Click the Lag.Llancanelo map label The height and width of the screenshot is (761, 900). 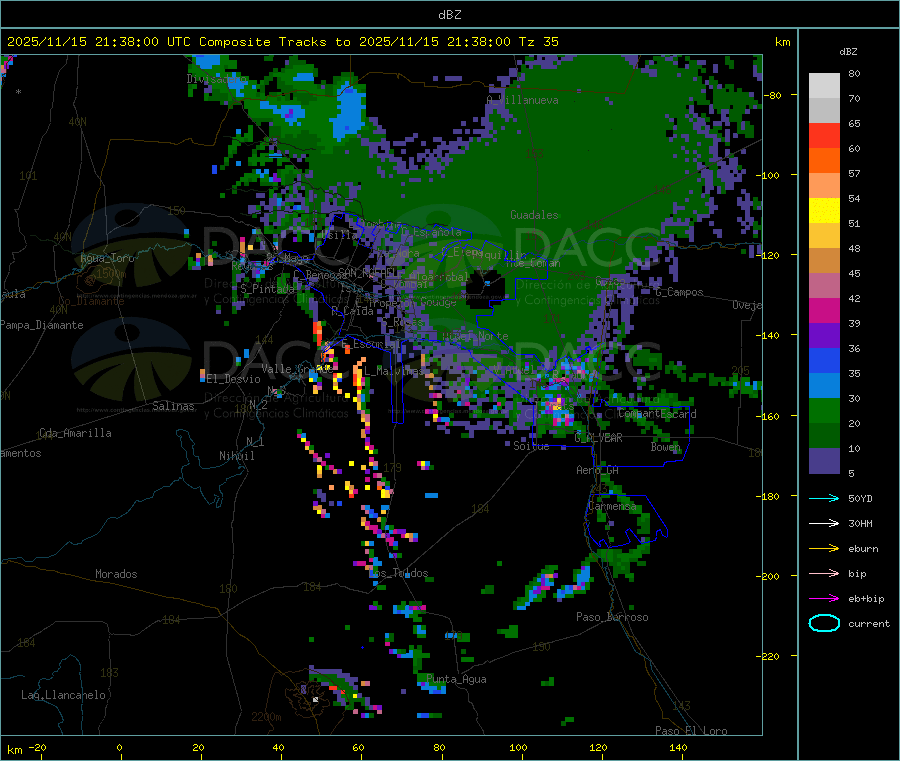[x=64, y=696]
